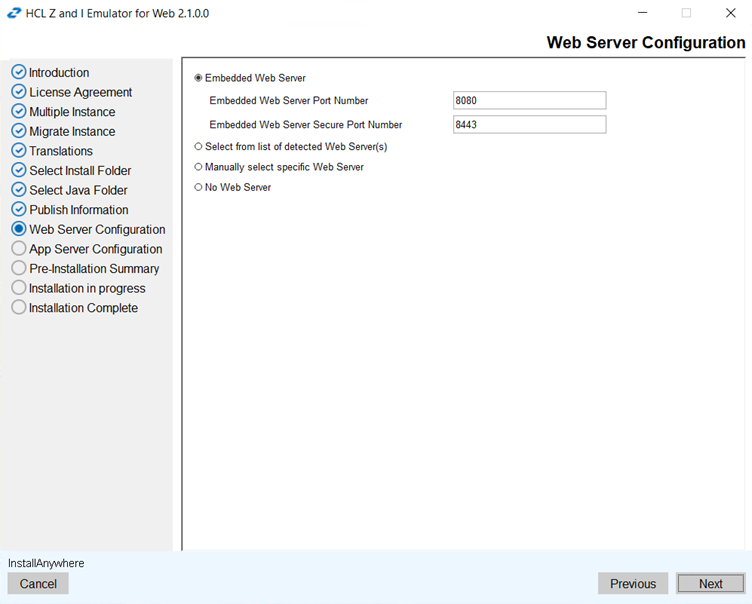The height and width of the screenshot is (604, 752).
Task: Select Manually select specific Web Server option
Action: click(x=198, y=167)
